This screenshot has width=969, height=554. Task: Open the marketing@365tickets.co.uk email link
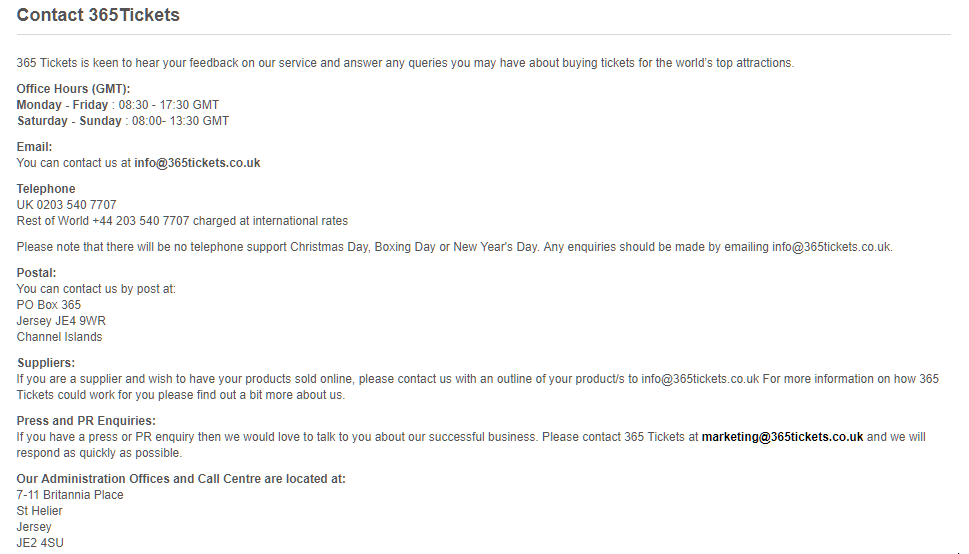tap(782, 437)
